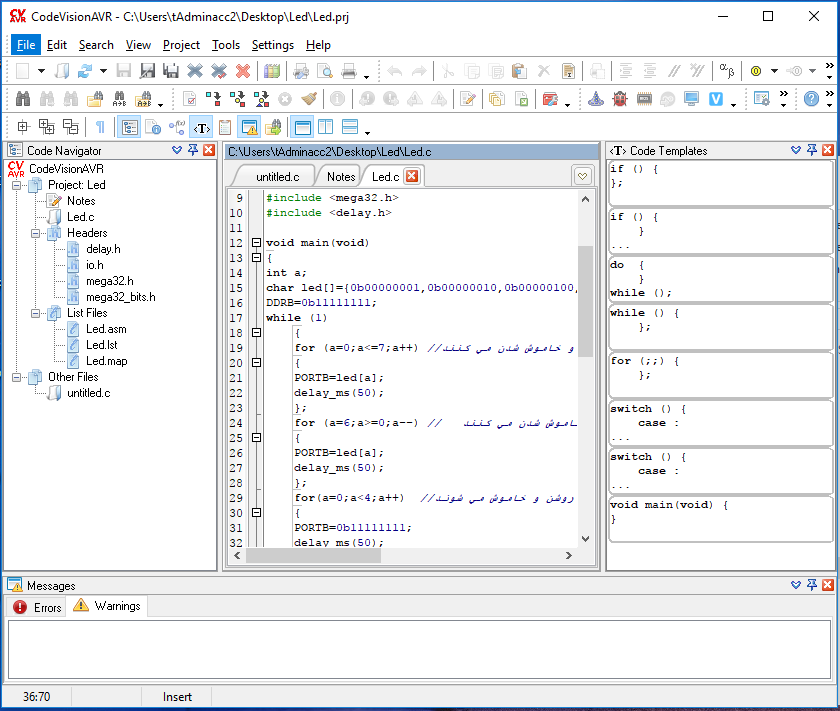Toggle show paragraph marks ¶ button
This screenshot has height=711, width=840.
[100, 127]
